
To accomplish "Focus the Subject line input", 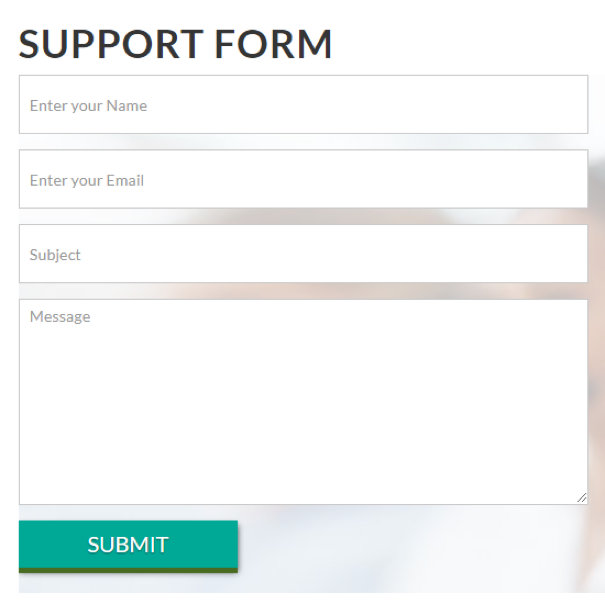I will [x=303, y=254].
